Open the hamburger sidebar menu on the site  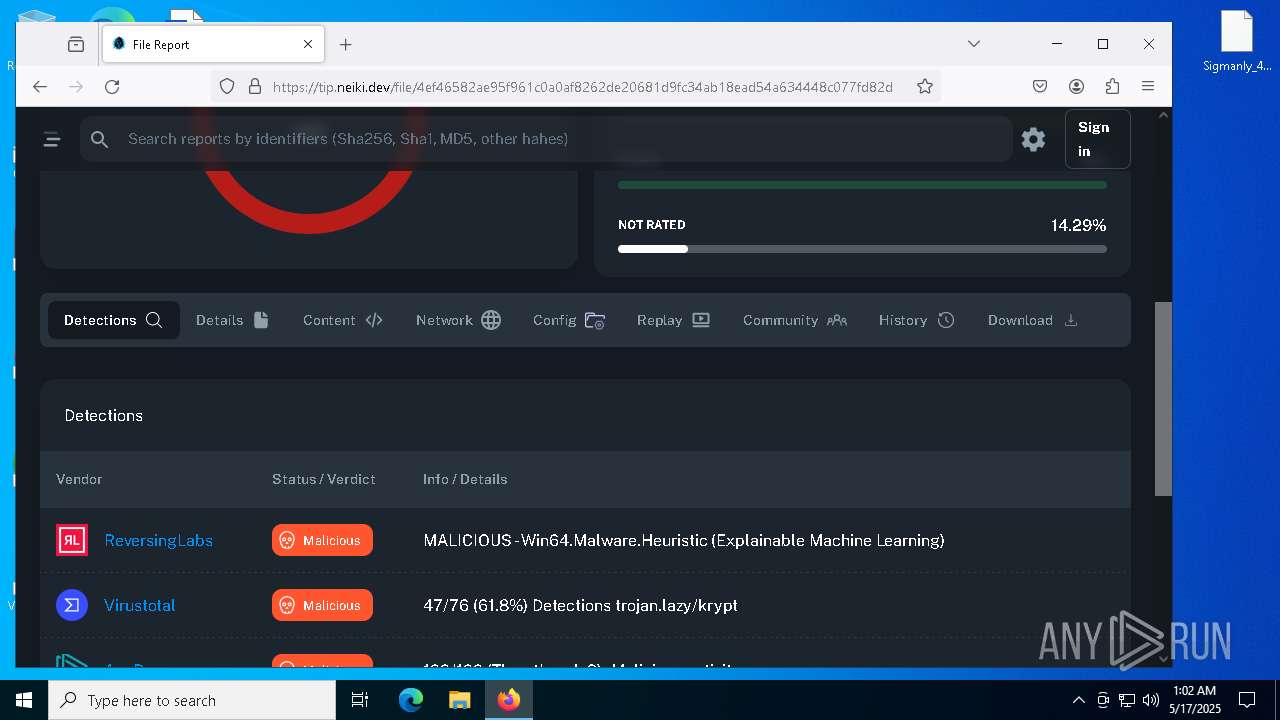52,140
